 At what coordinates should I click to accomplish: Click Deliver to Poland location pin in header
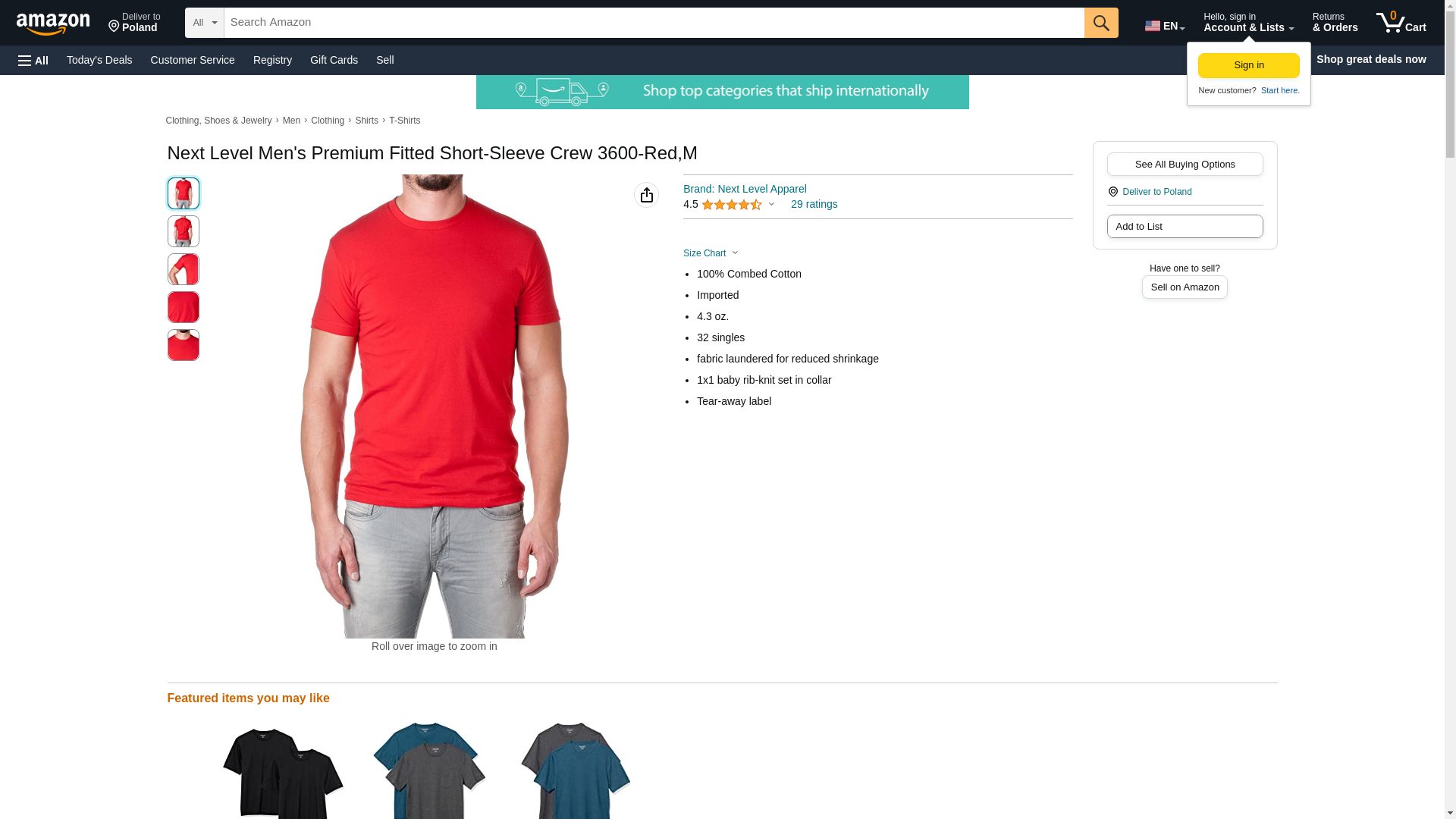tap(134, 22)
